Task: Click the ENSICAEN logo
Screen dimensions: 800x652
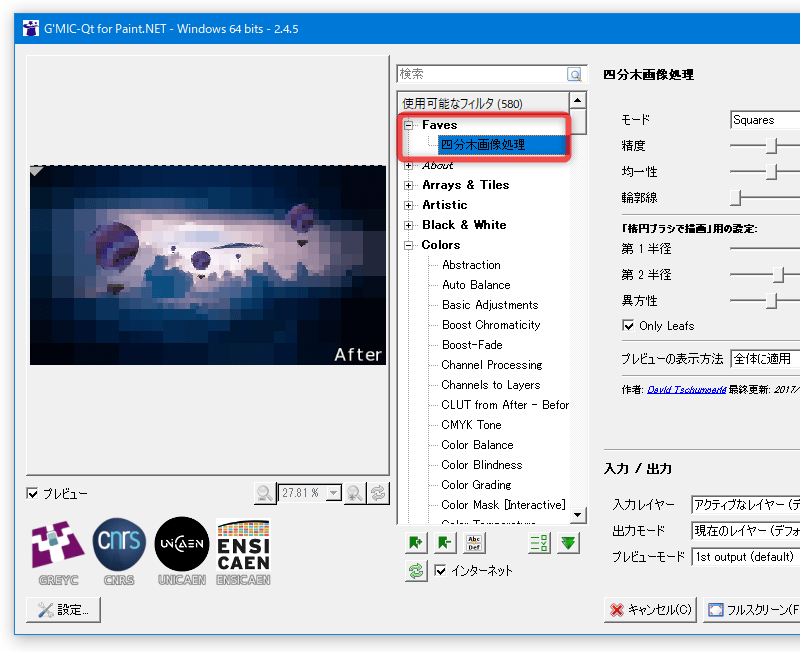Action: [x=243, y=553]
